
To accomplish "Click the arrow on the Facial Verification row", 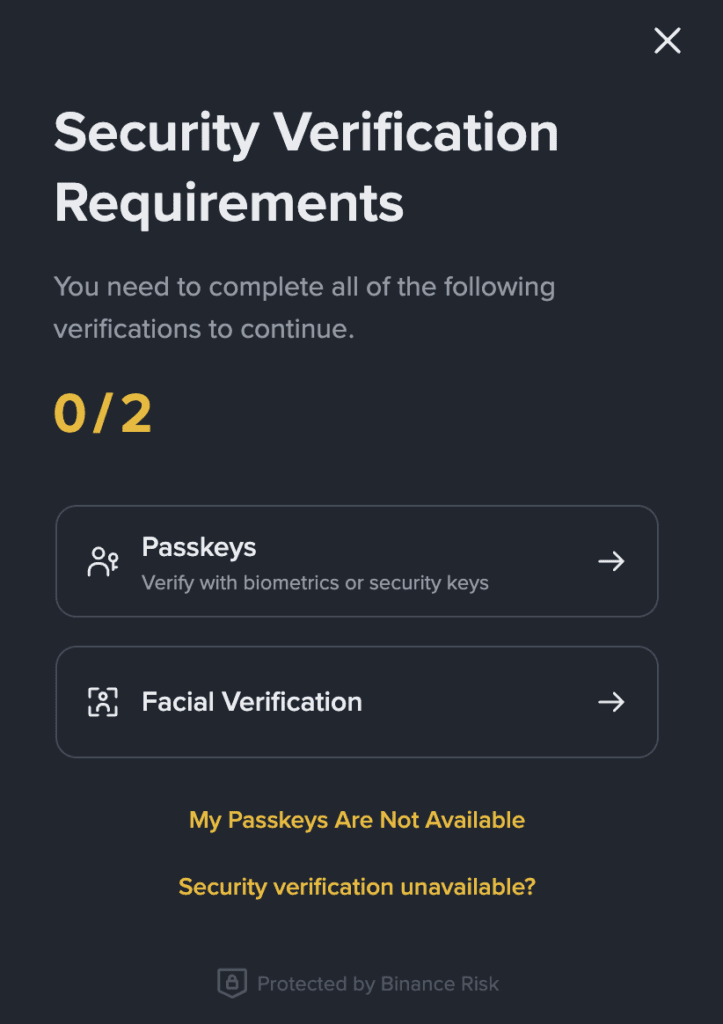I will point(611,702).
